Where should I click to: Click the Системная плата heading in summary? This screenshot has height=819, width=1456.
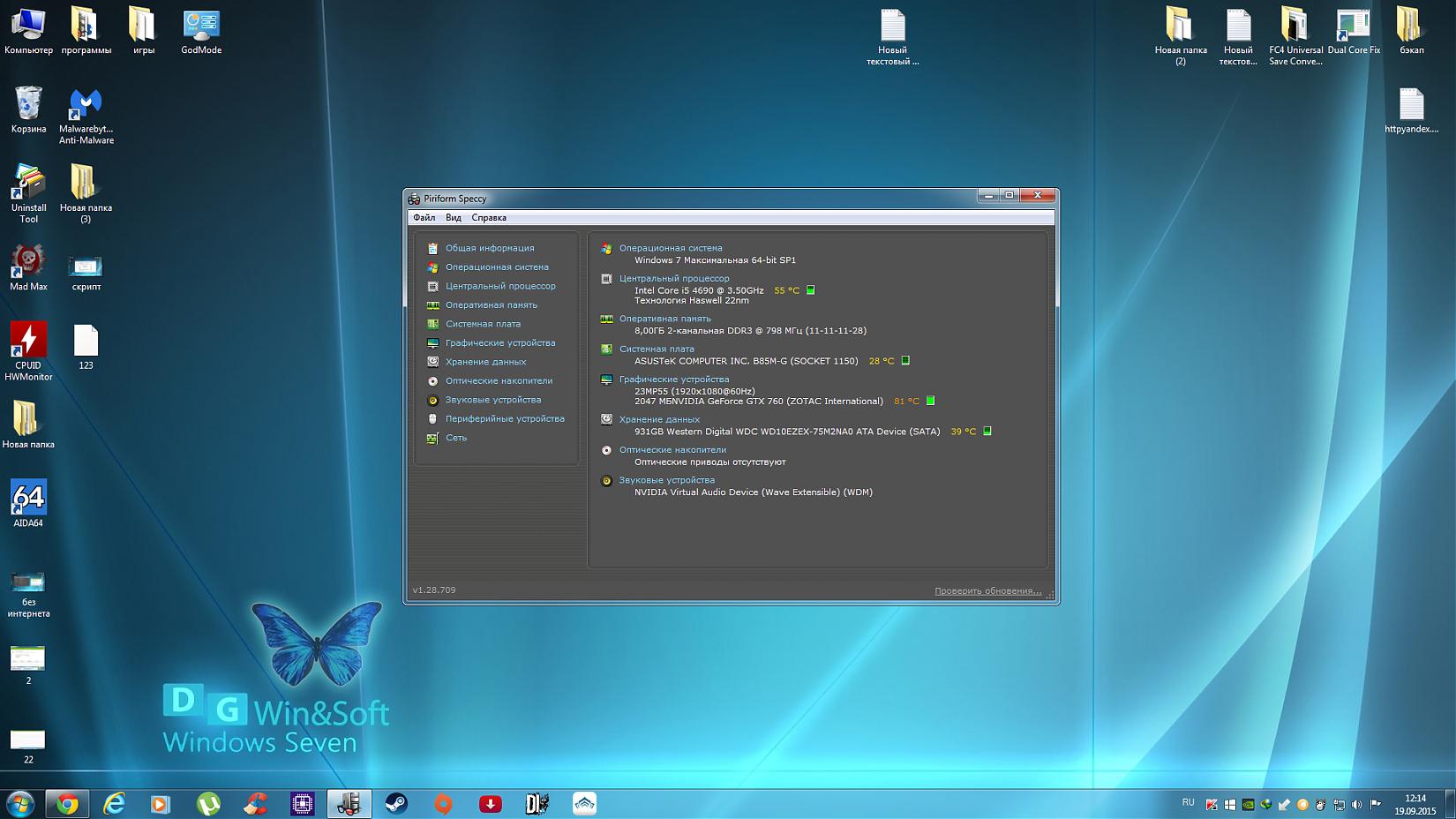(x=656, y=349)
